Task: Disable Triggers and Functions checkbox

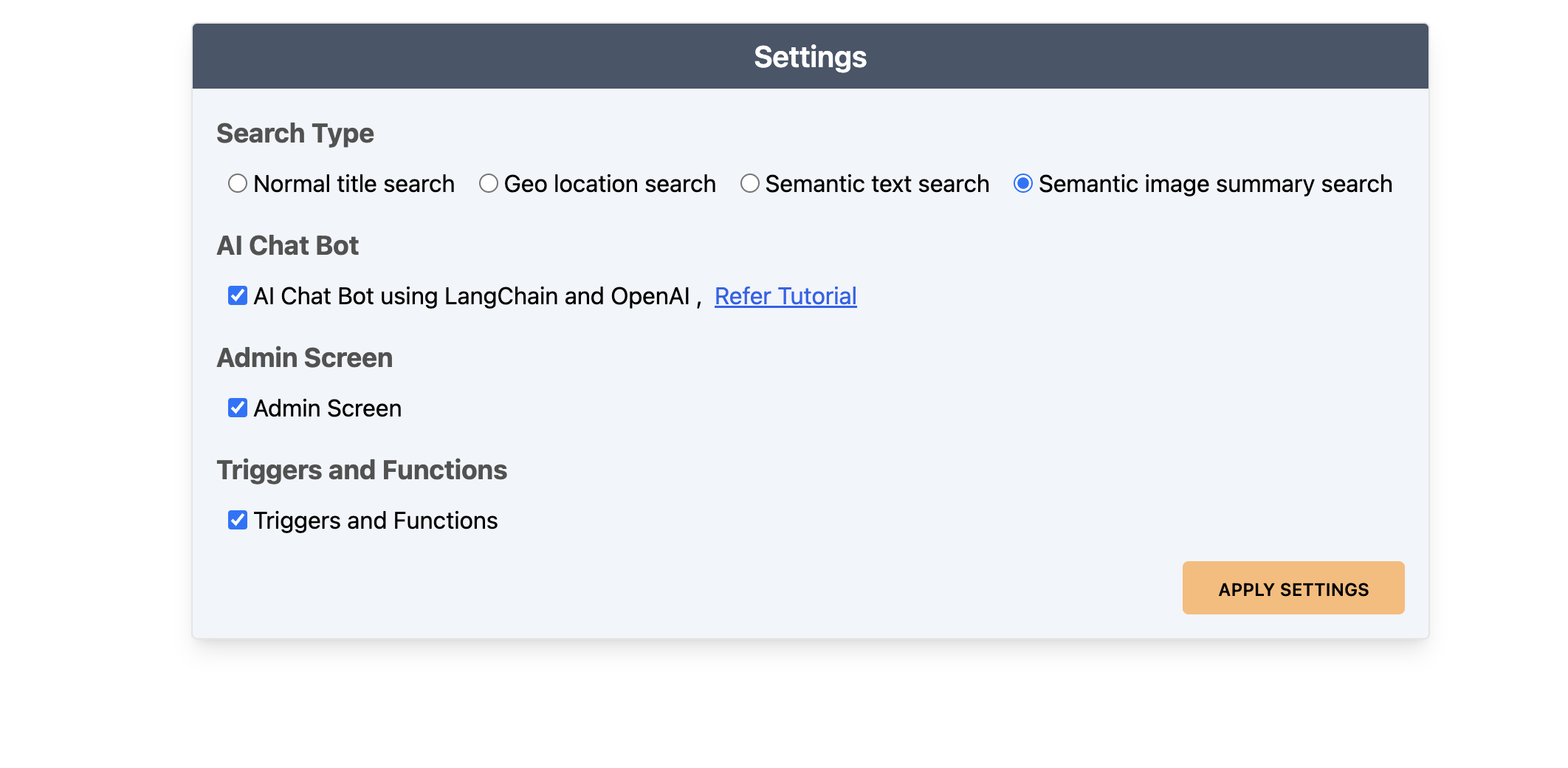Action: click(237, 520)
